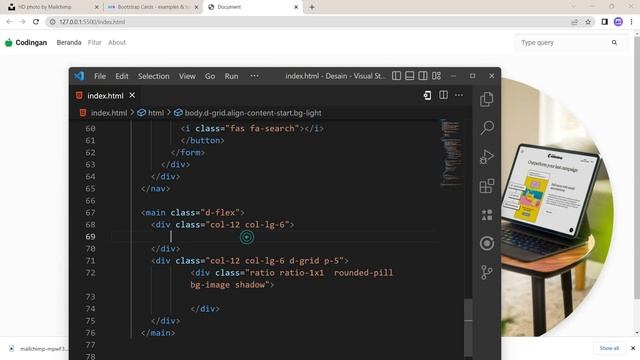Open Run and Debug view

click(x=487, y=157)
